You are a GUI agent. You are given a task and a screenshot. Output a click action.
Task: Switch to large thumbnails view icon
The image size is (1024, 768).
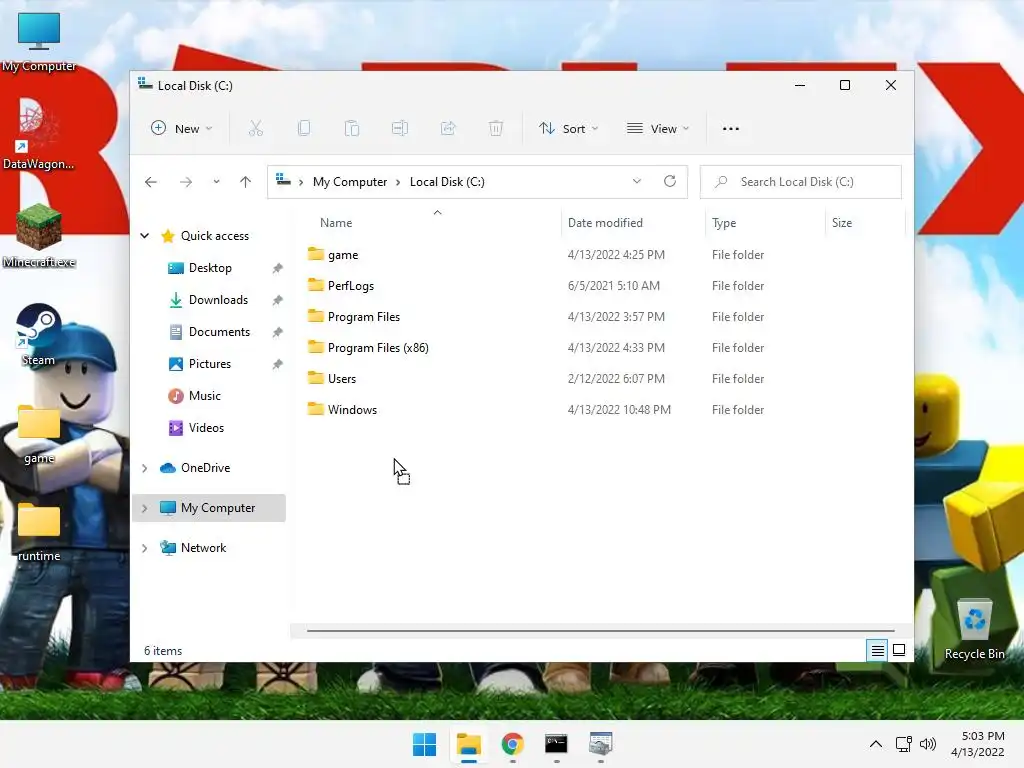tap(899, 650)
